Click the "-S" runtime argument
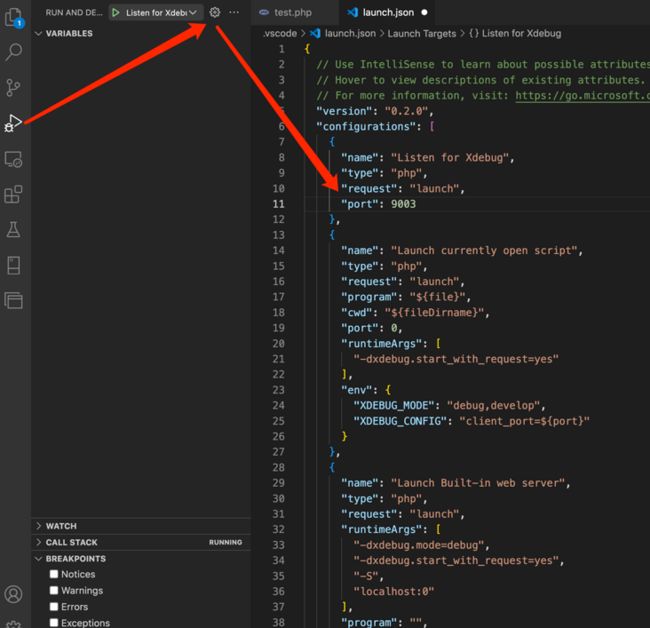This screenshot has width=650, height=628. [366, 576]
